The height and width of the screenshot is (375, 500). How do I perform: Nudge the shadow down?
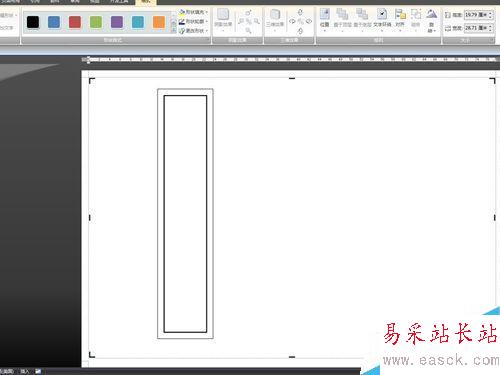pos(249,30)
